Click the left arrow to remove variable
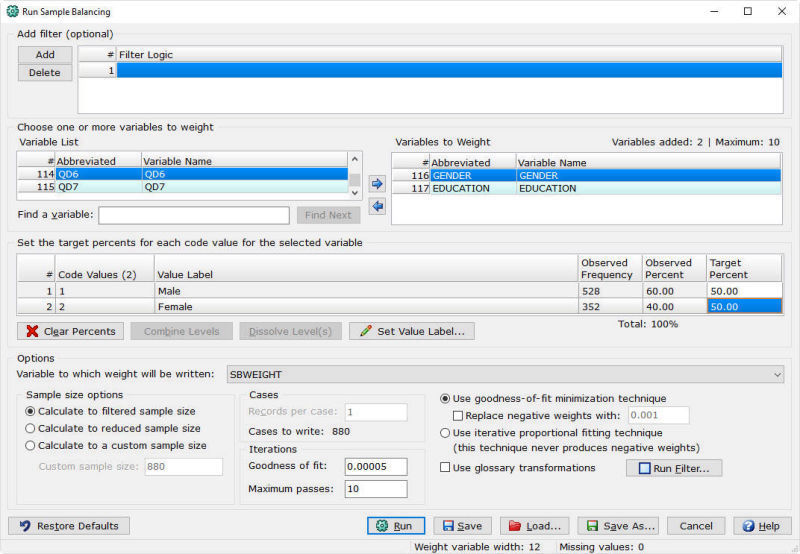The image size is (800, 554). tap(377, 207)
